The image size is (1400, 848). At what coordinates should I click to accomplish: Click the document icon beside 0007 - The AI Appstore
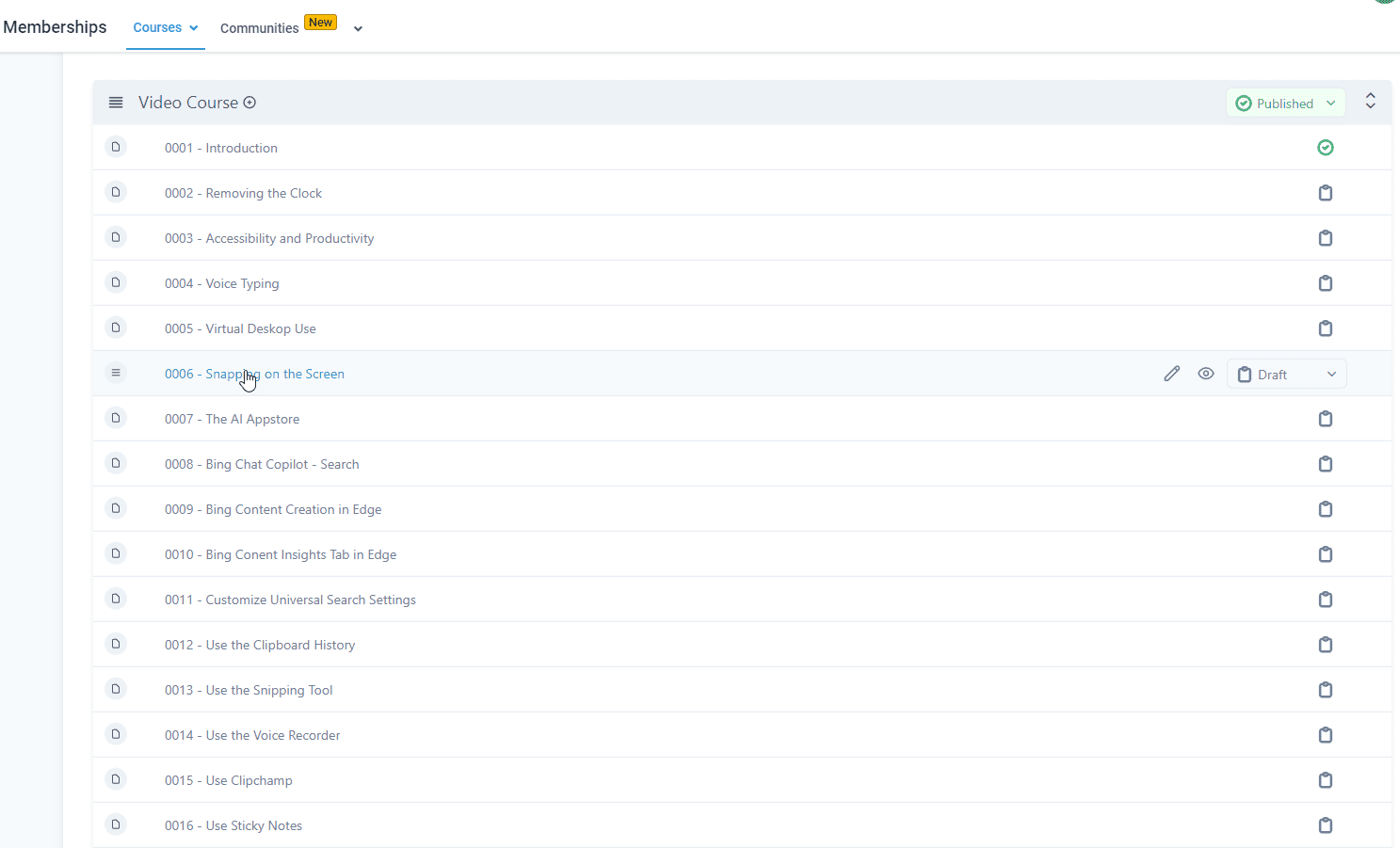coord(116,418)
